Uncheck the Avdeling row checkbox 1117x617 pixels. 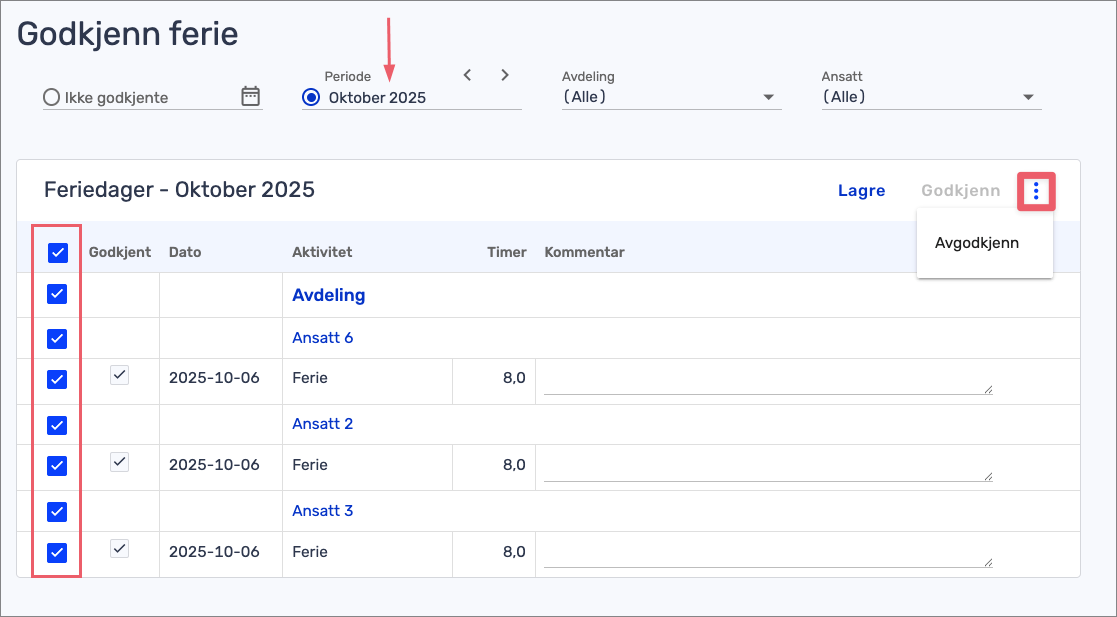pyautogui.click(x=57, y=294)
